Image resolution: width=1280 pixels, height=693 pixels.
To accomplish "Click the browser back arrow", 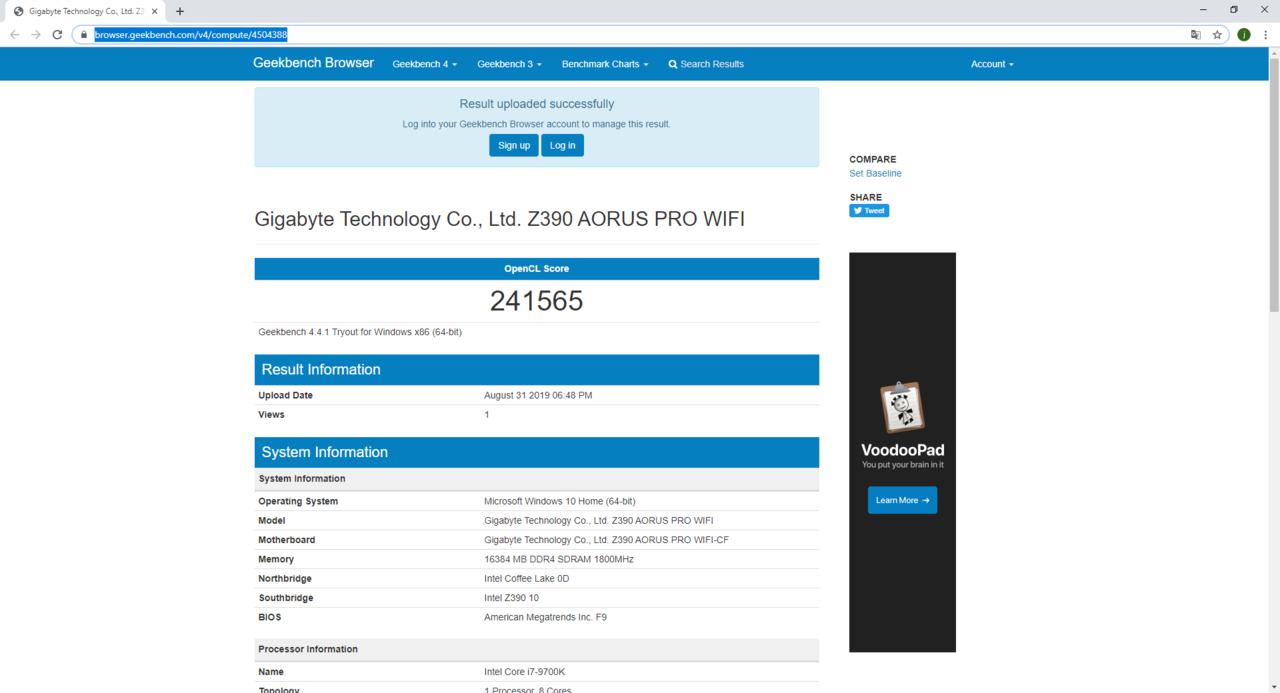I will (14, 34).
